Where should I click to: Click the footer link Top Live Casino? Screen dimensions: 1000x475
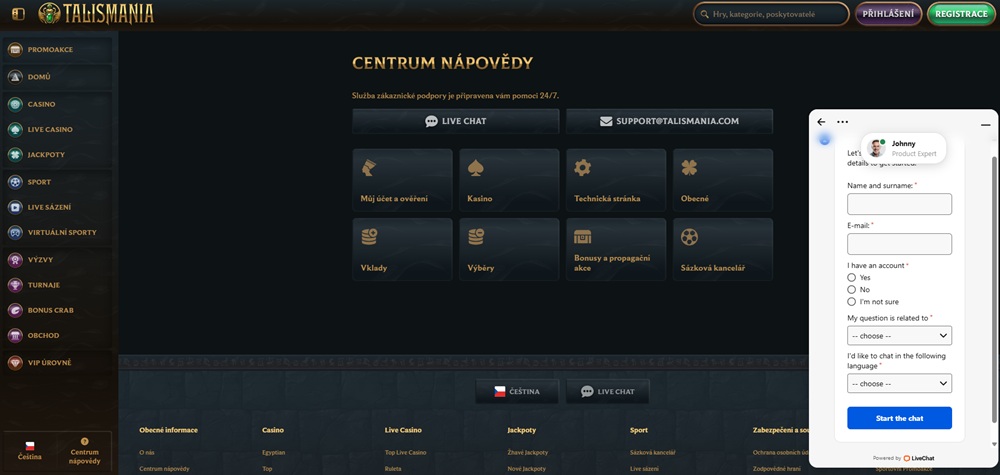coord(406,453)
